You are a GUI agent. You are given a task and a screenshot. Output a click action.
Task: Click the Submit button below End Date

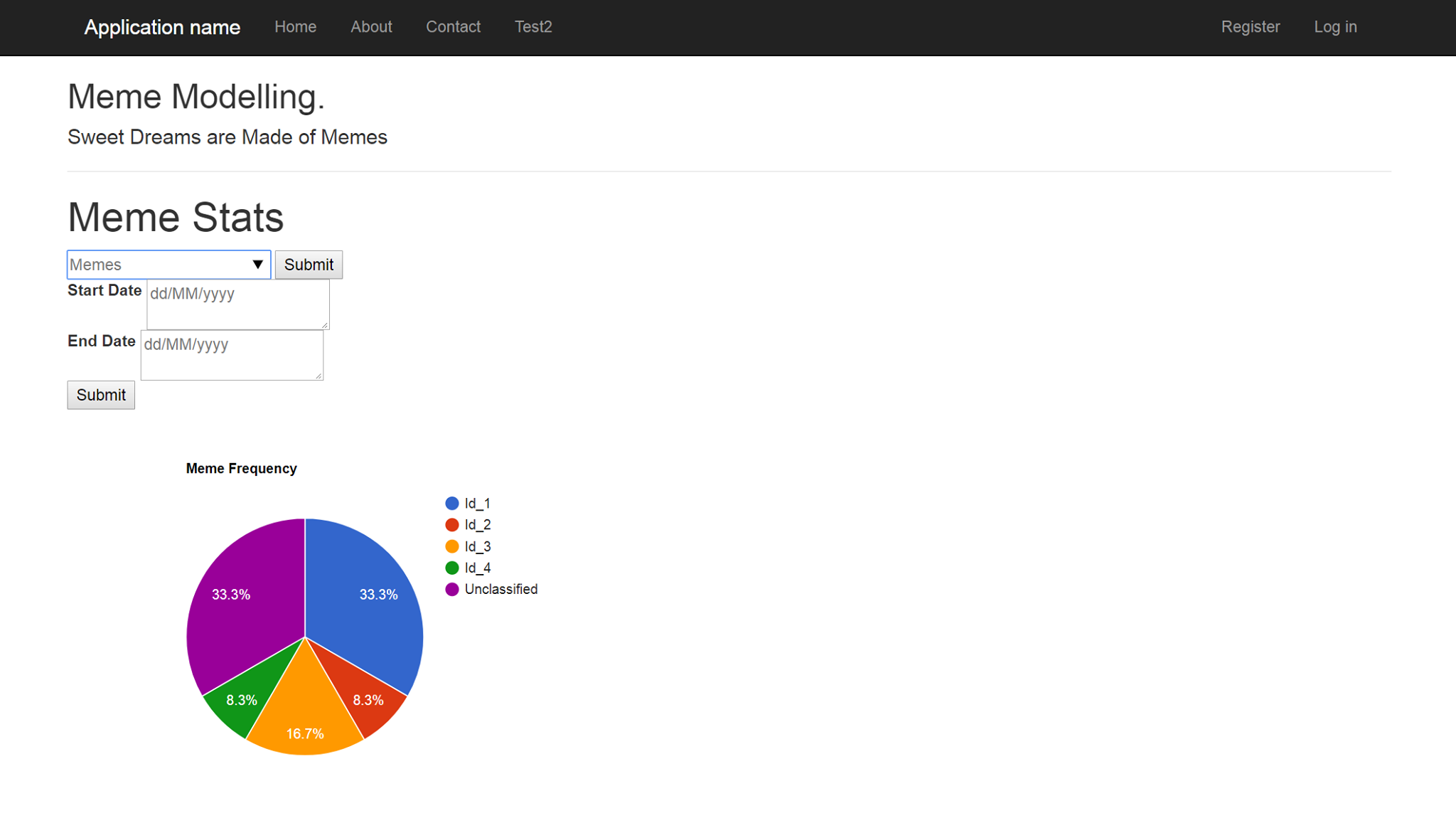[x=101, y=395]
